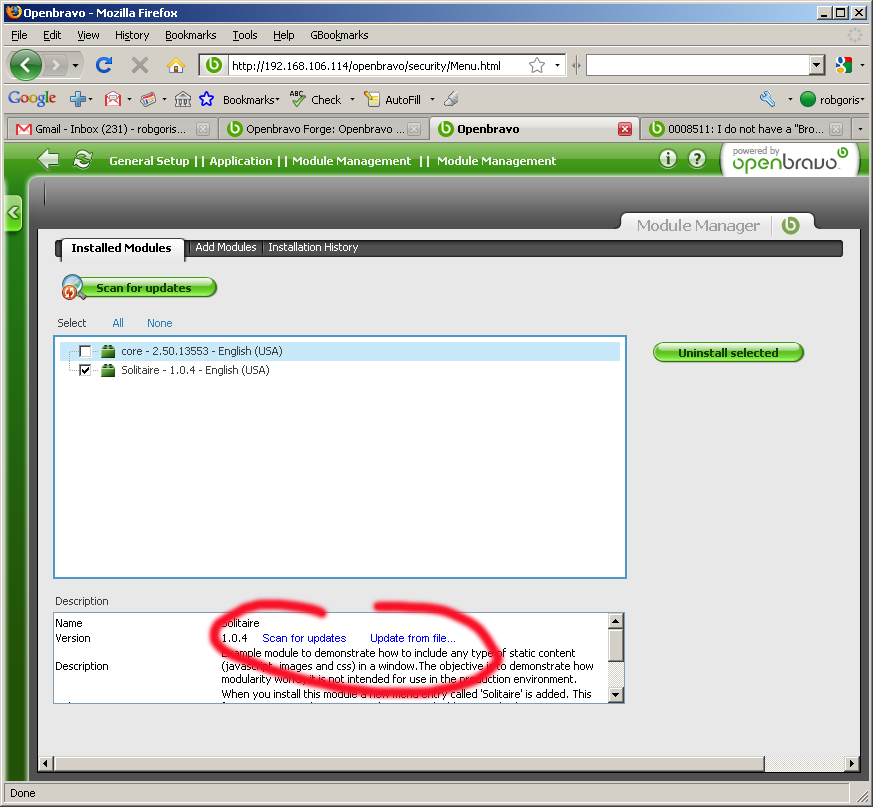Viewport: 873px width, 807px height.
Task: Click the powered by openbravo logo
Action: click(x=789, y=159)
